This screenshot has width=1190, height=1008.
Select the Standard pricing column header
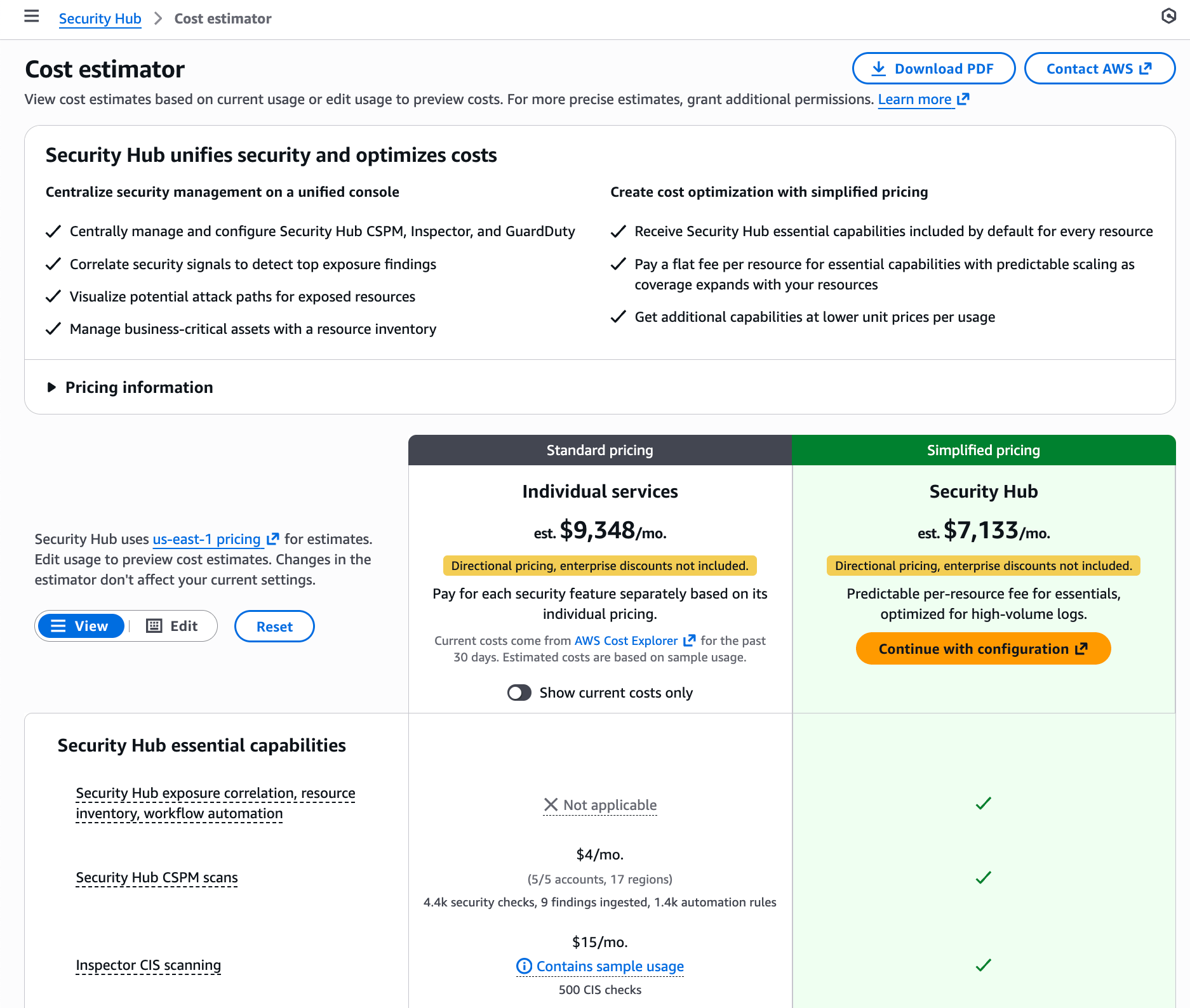click(x=599, y=450)
